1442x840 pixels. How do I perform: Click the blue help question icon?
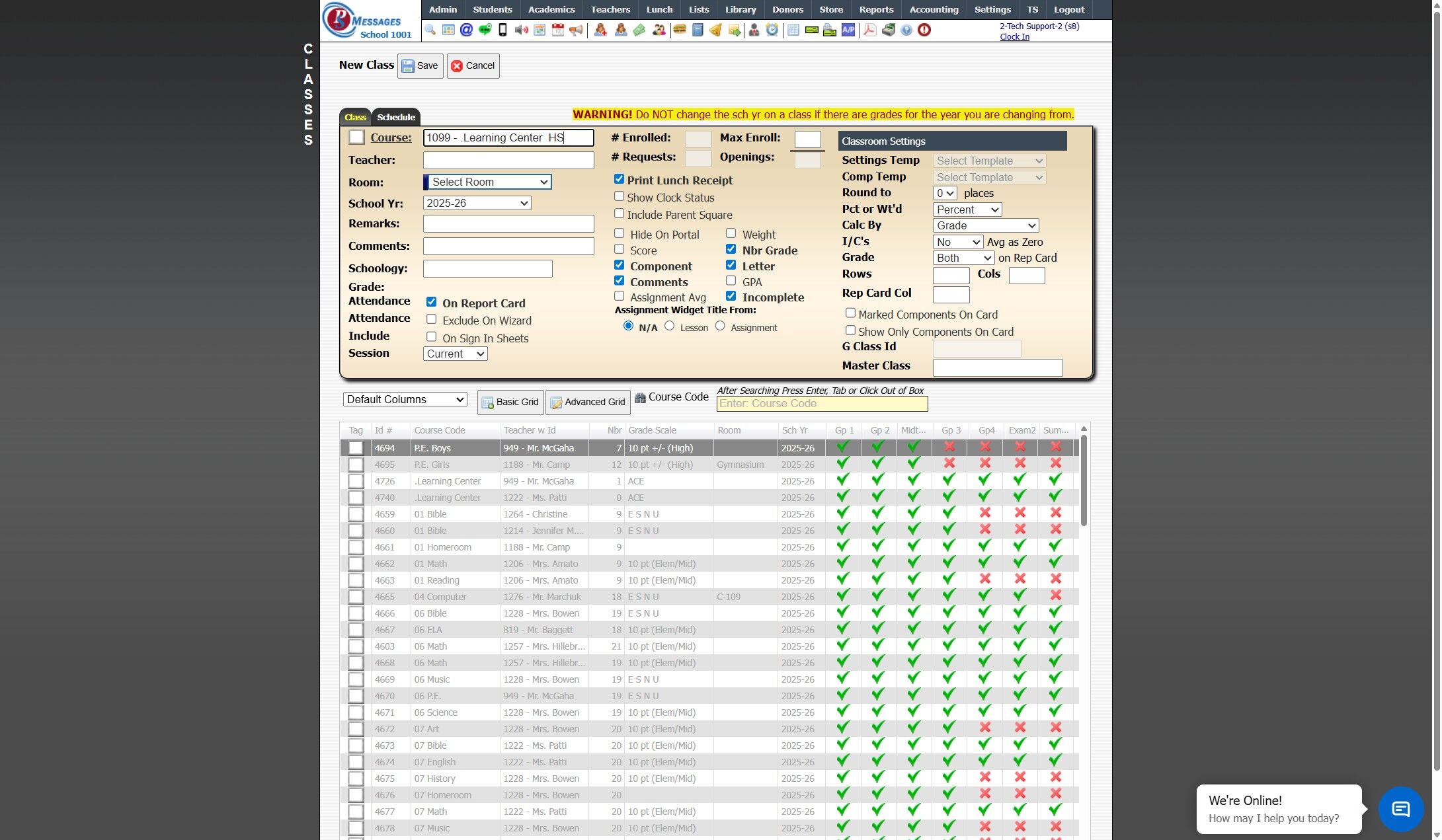coord(906,30)
